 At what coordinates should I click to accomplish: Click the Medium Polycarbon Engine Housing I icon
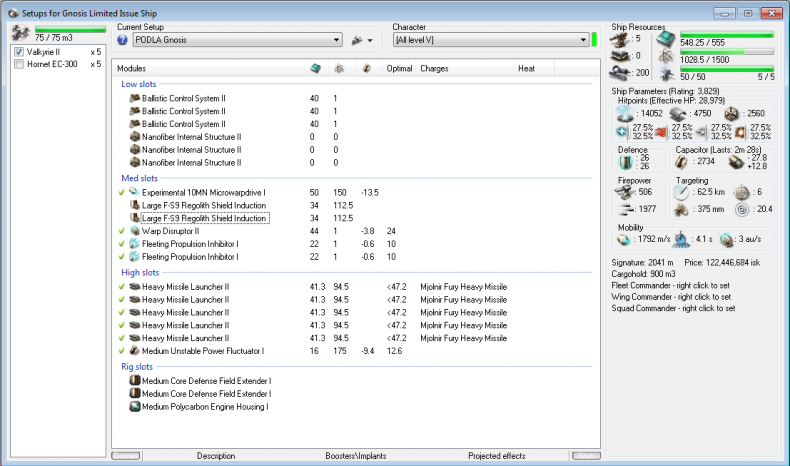coord(135,407)
